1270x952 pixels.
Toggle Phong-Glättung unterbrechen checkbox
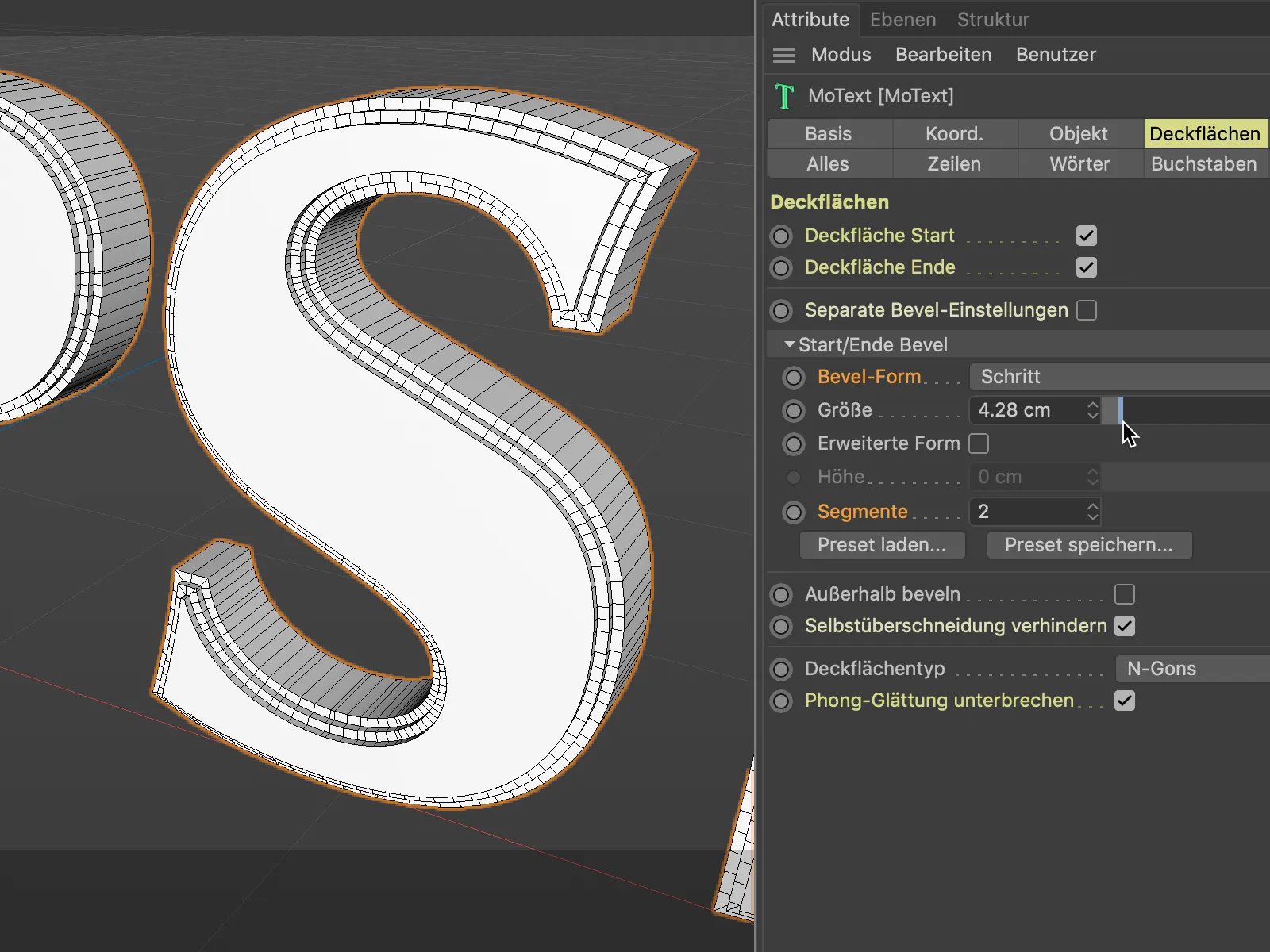click(x=1125, y=701)
